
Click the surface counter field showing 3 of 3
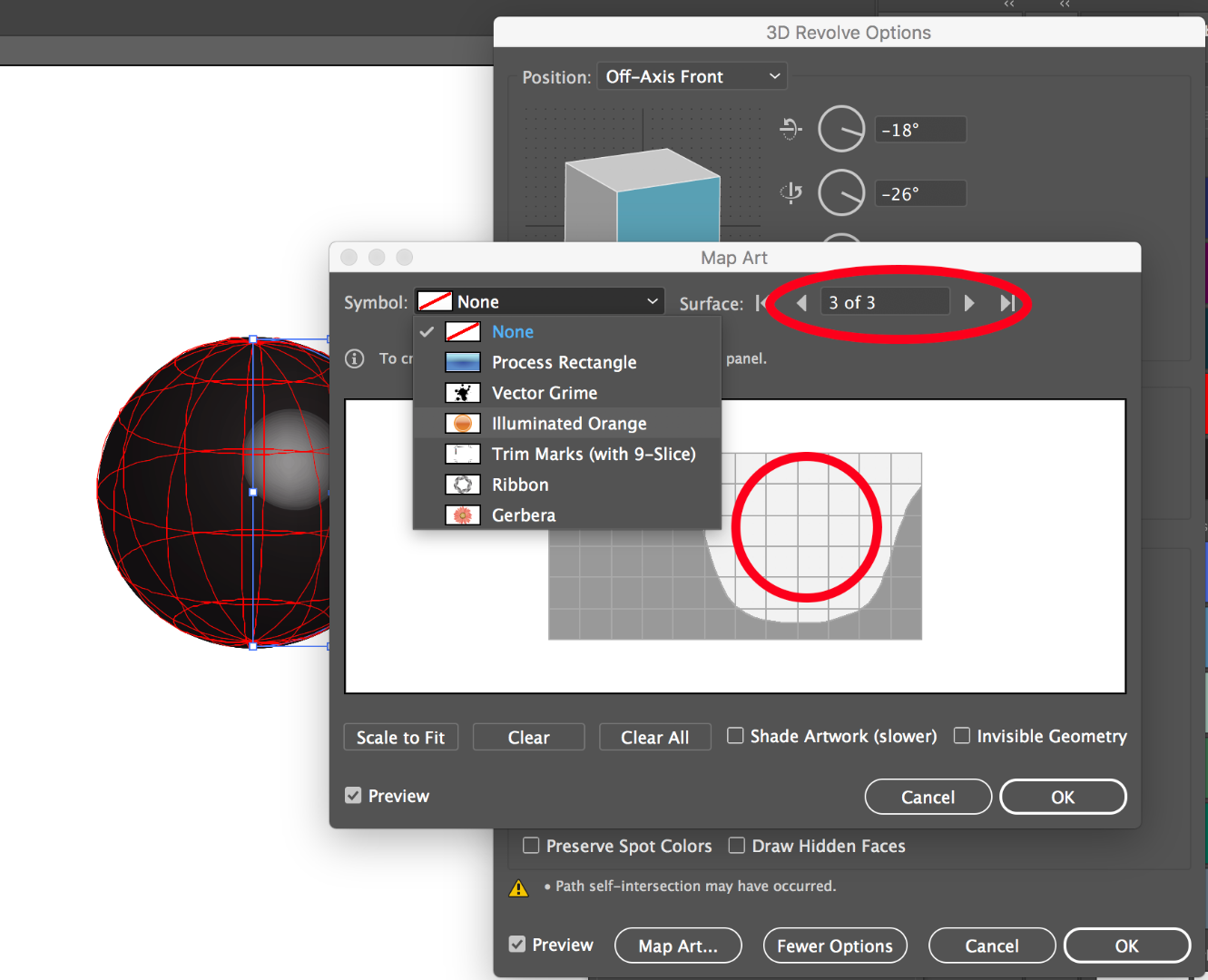click(x=885, y=301)
